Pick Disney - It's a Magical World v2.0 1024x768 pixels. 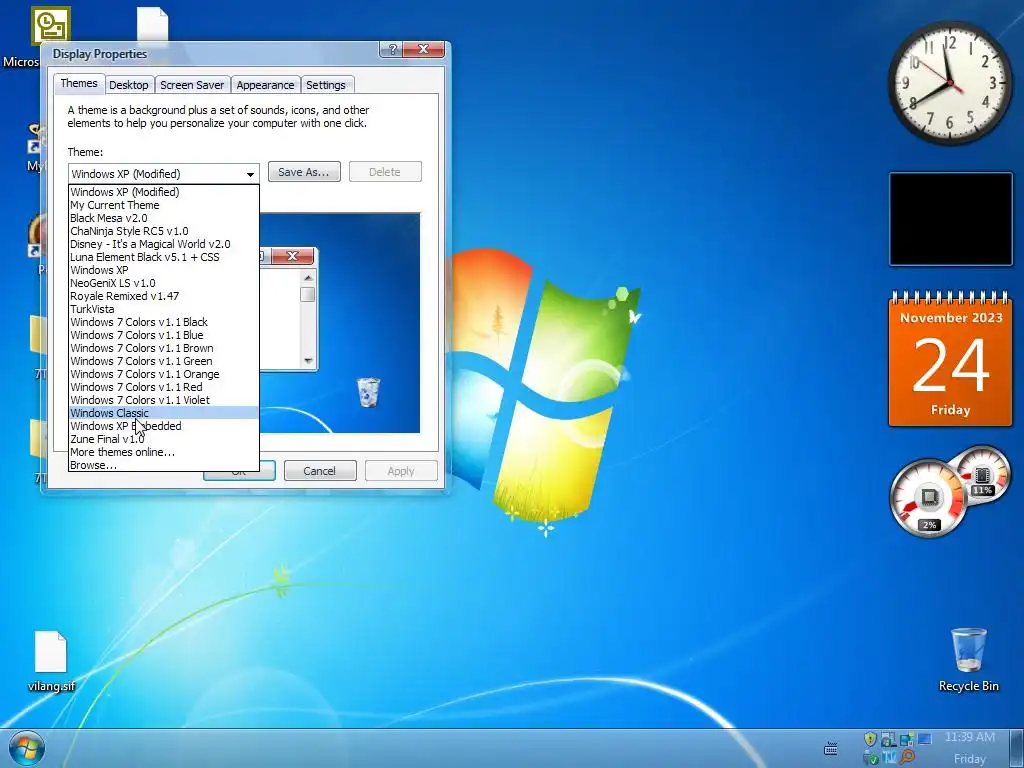164,244
